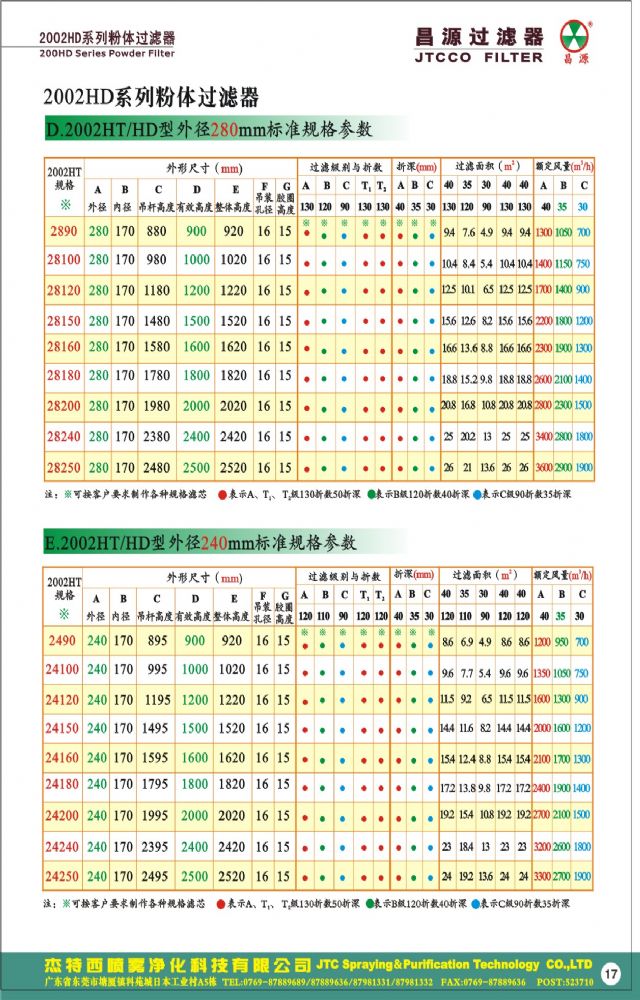The image size is (640, 1000).
Task: Click the D.2002HT/HD型外径280mm section heading
Action: point(209,129)
